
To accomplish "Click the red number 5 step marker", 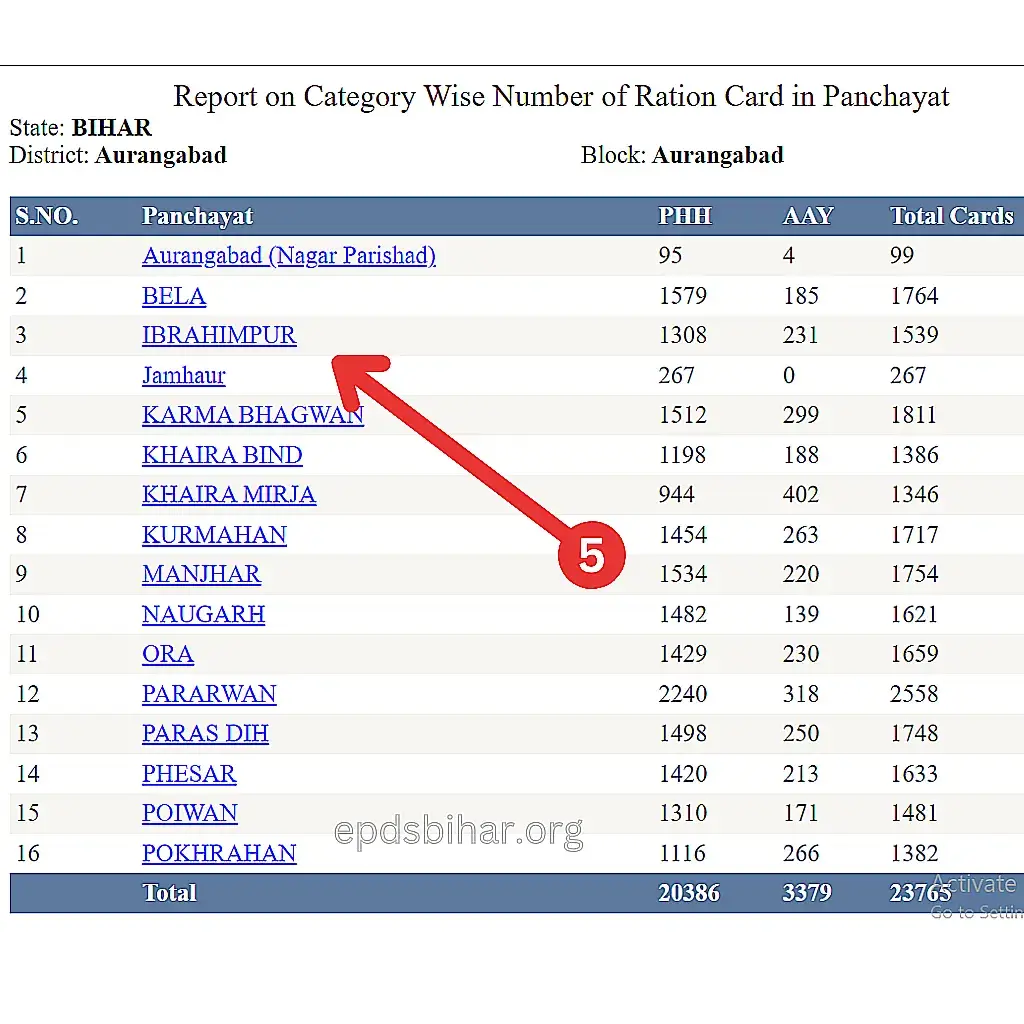I will pos(591,555).
